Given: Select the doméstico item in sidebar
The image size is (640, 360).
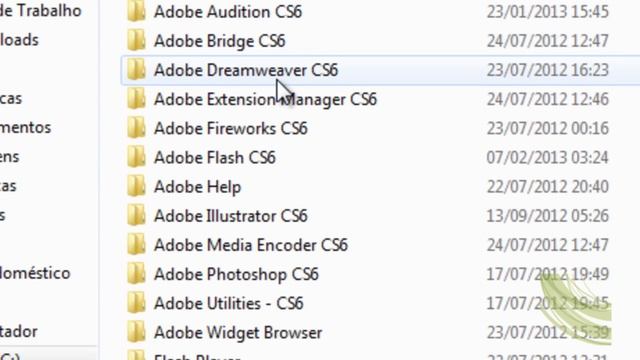Looking at the screenshot, I should coord(35,273).
